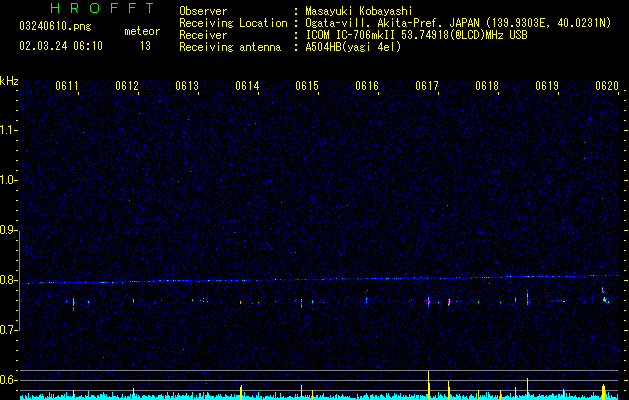Click the 1.1 kHz axis label
629x400 pixels.
(x=9, y=130)
